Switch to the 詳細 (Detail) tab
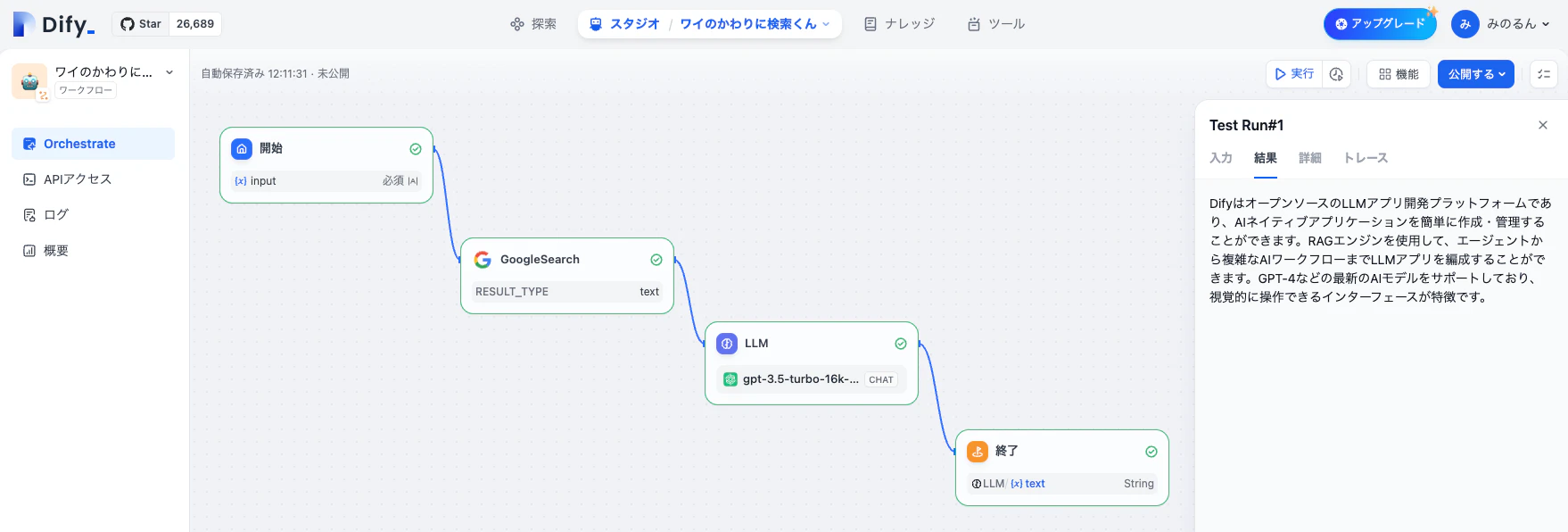 click(1310, 158)
